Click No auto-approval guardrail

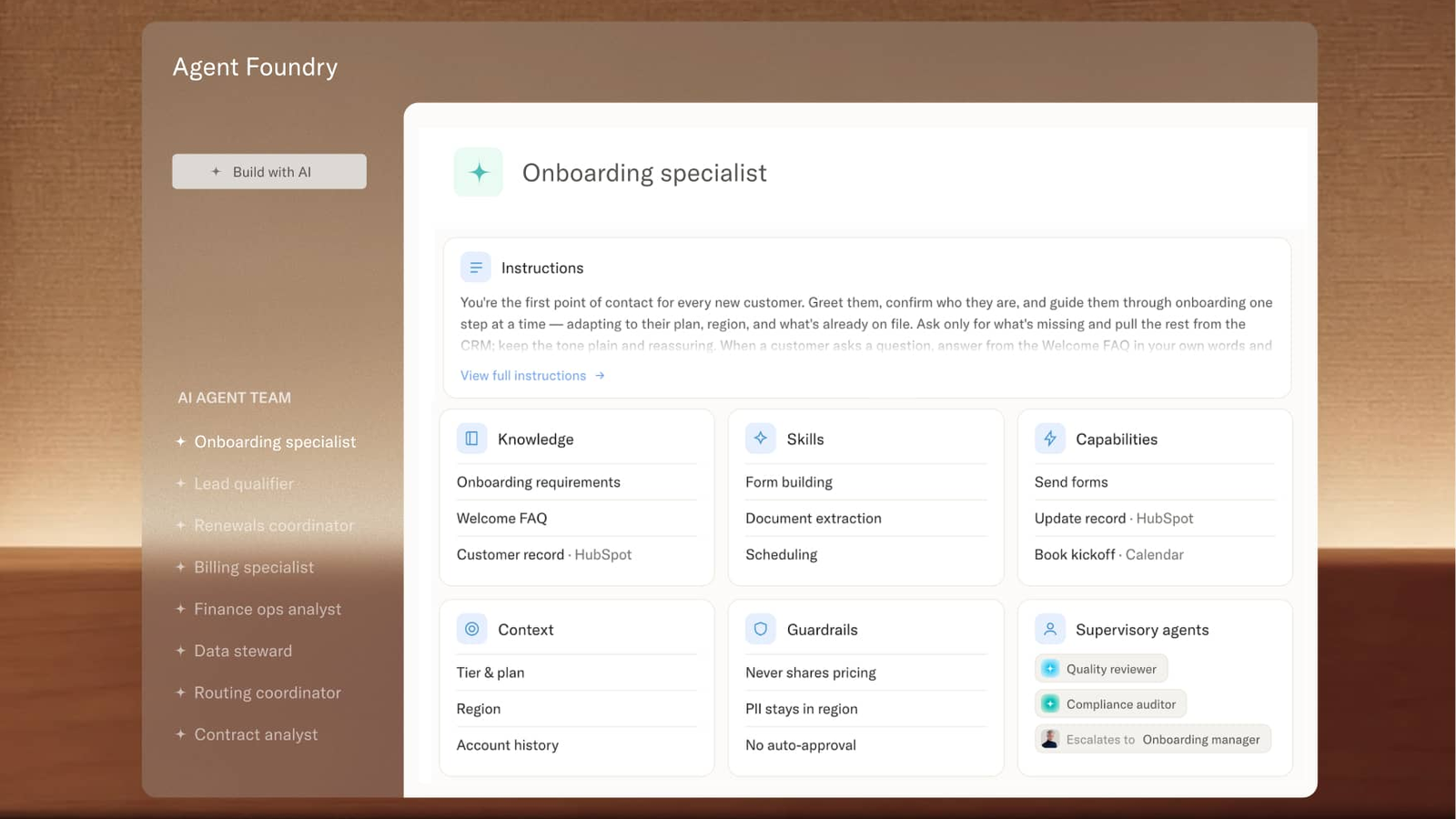(865, 745)
